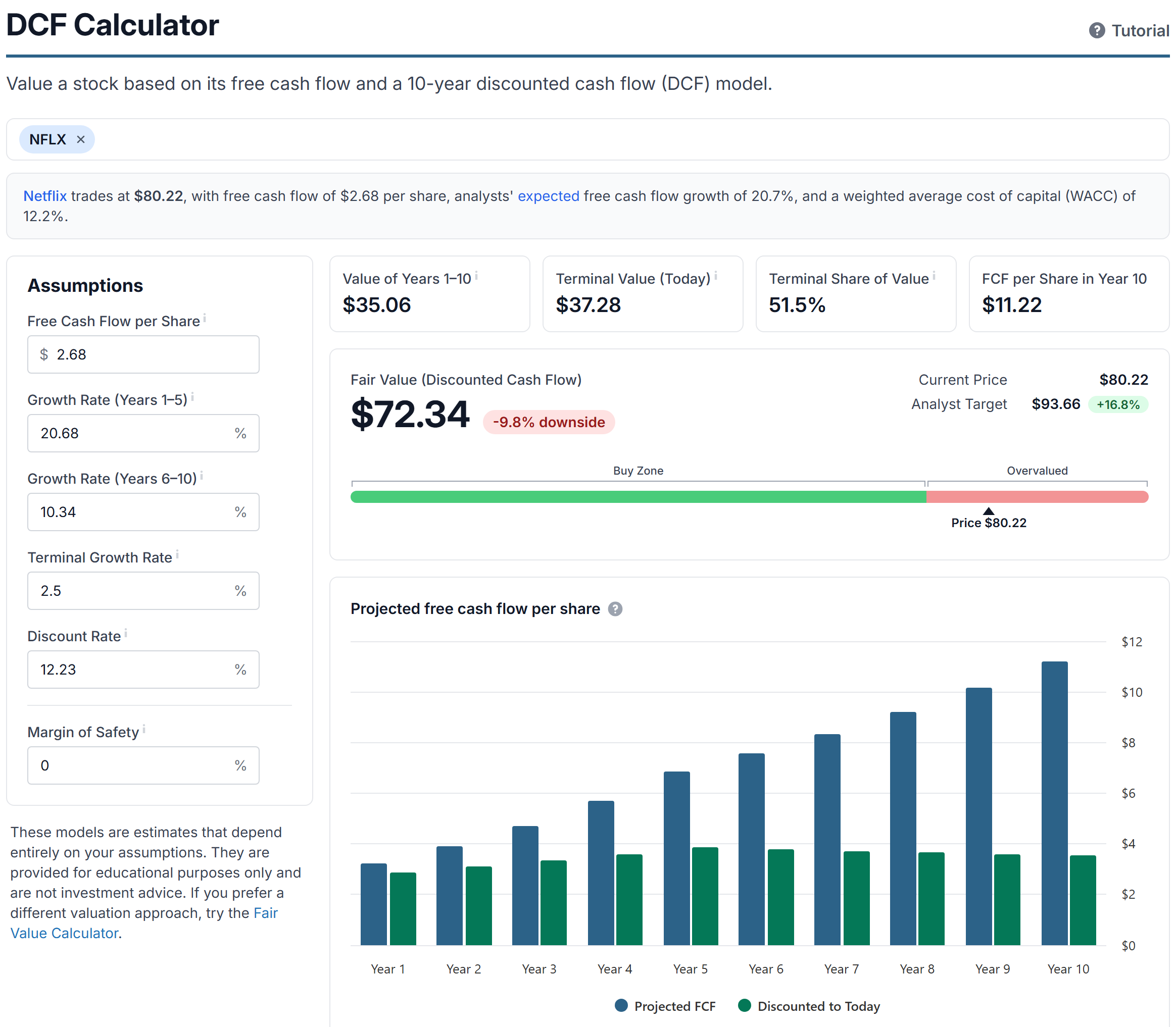Screen dimensions: 1176x1027
Task: Follow the Fair Value Calculator link
Action: coord(143,922)
